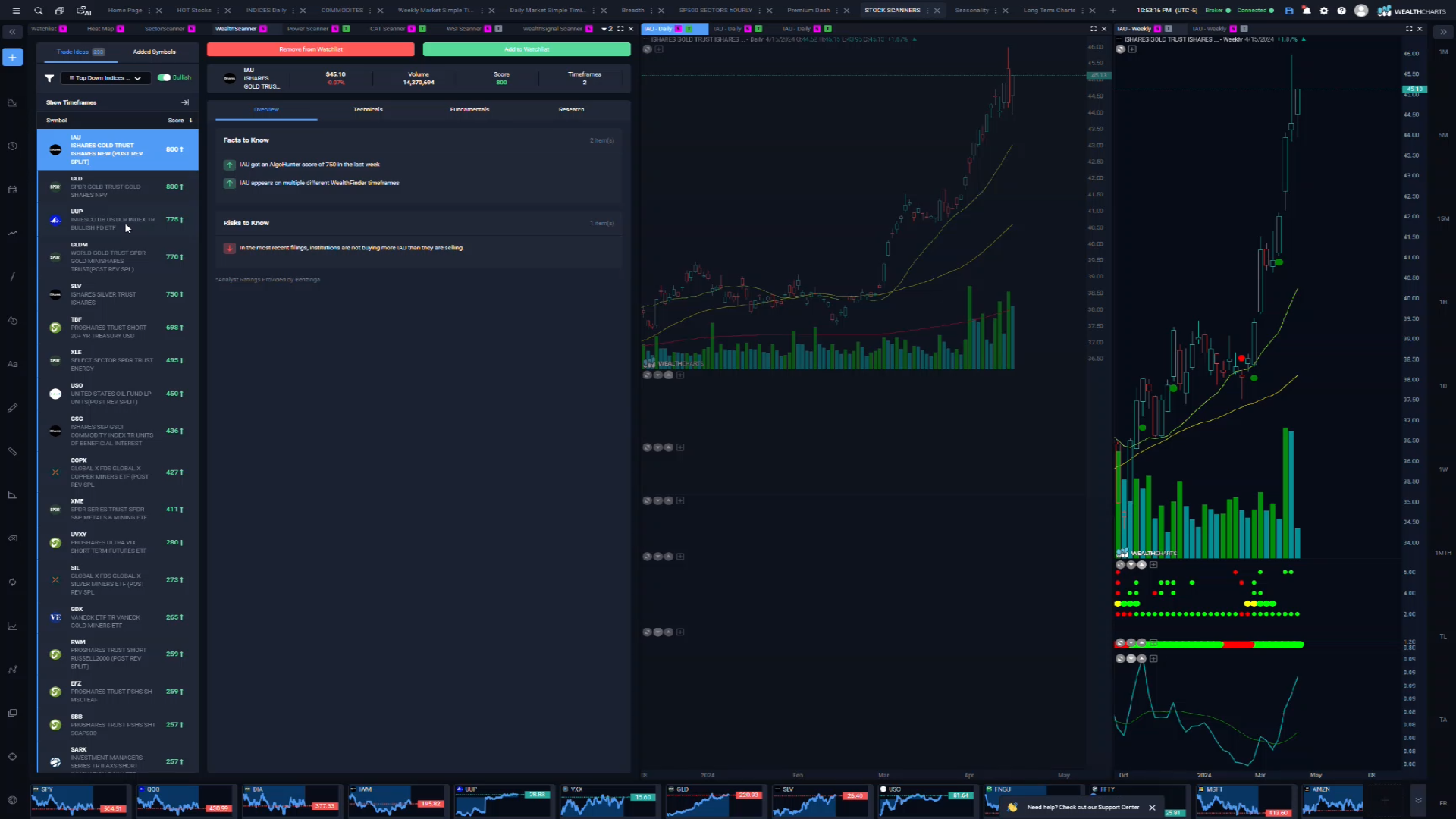Sort list by Score column
Screen dimensions: 1456x819
pyautogui.click(x=180, y=121)
